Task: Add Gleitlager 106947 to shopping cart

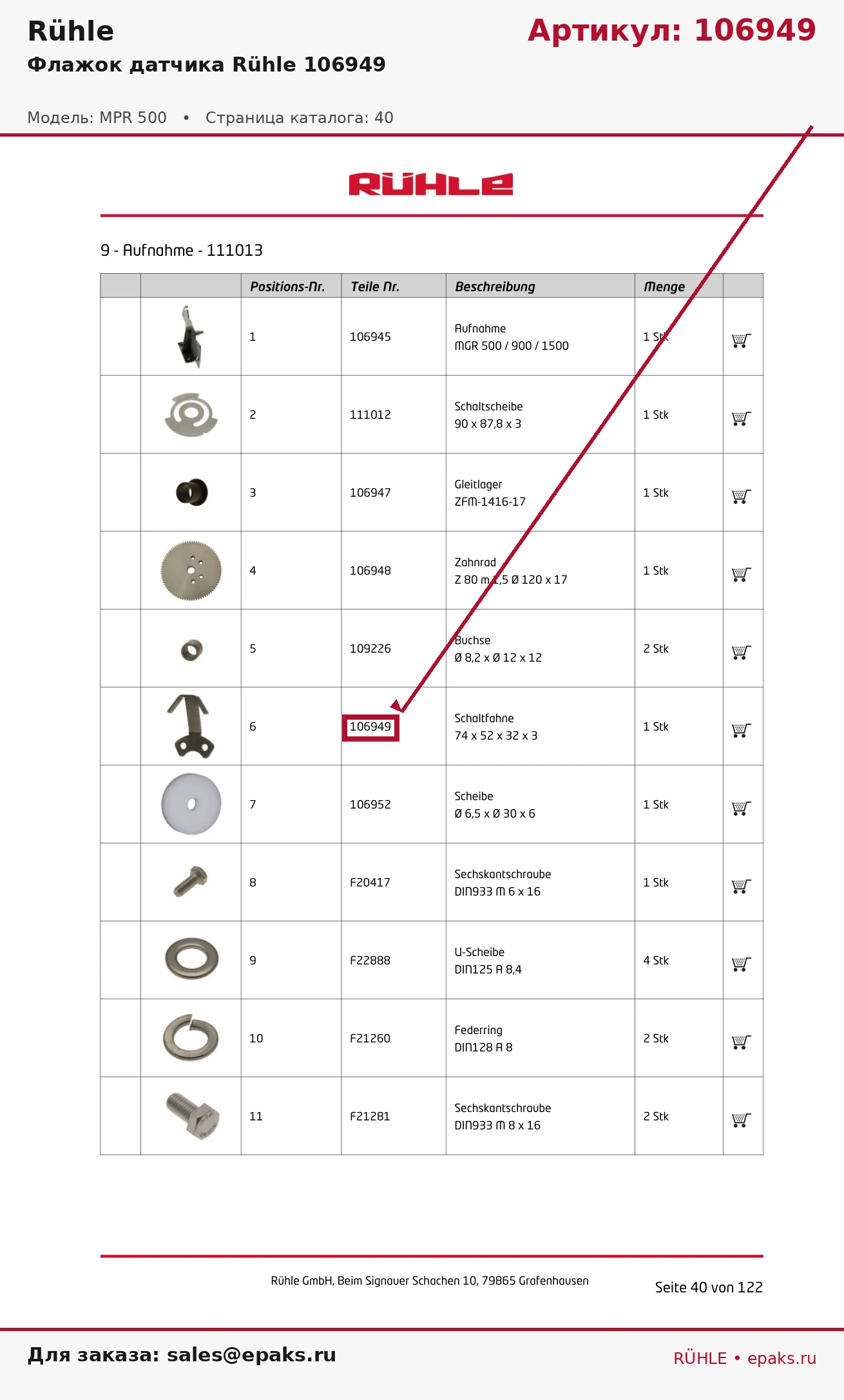Action: pos(742,496)
